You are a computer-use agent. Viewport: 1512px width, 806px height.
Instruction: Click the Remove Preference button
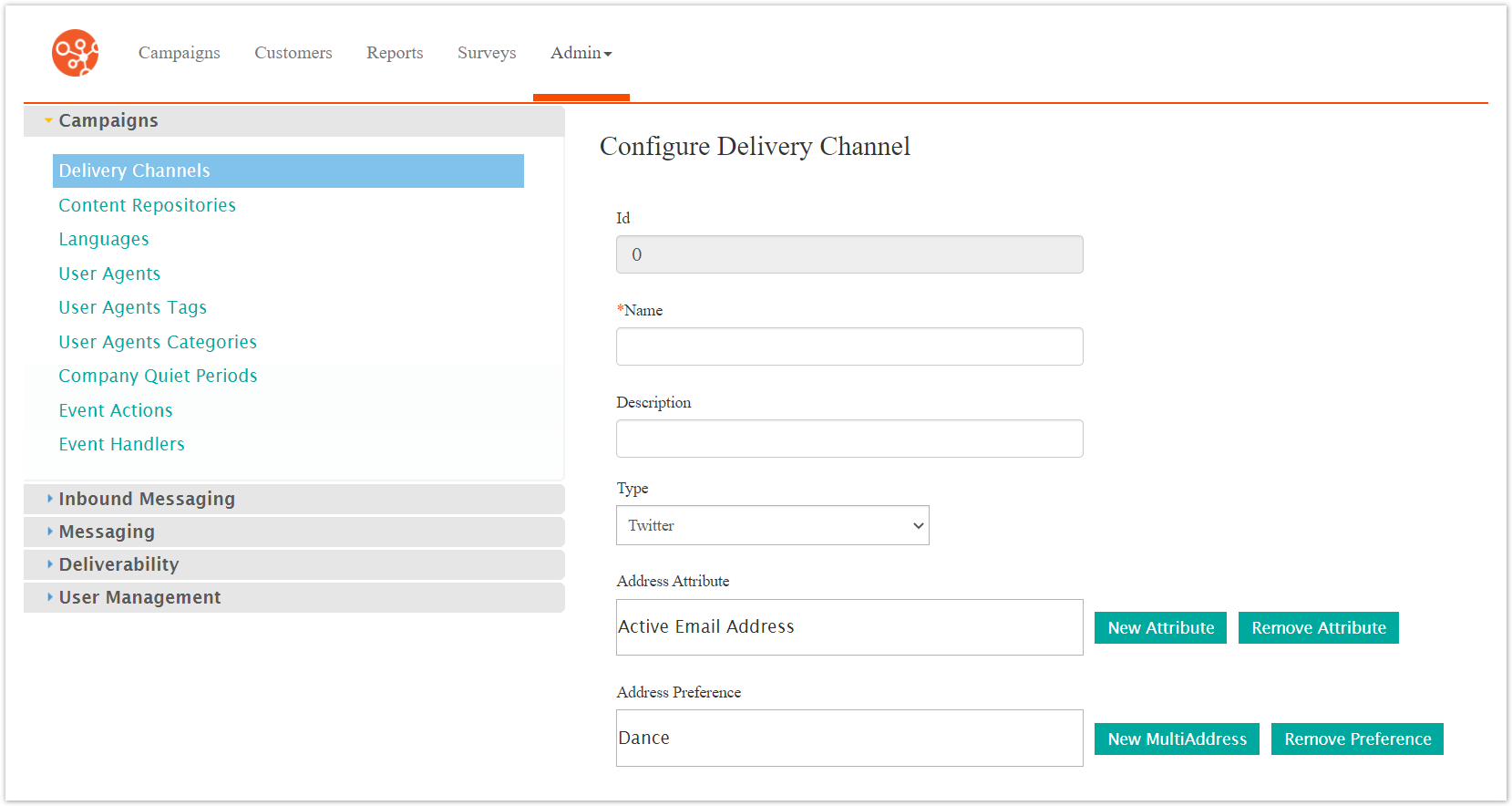point(1357,739)
